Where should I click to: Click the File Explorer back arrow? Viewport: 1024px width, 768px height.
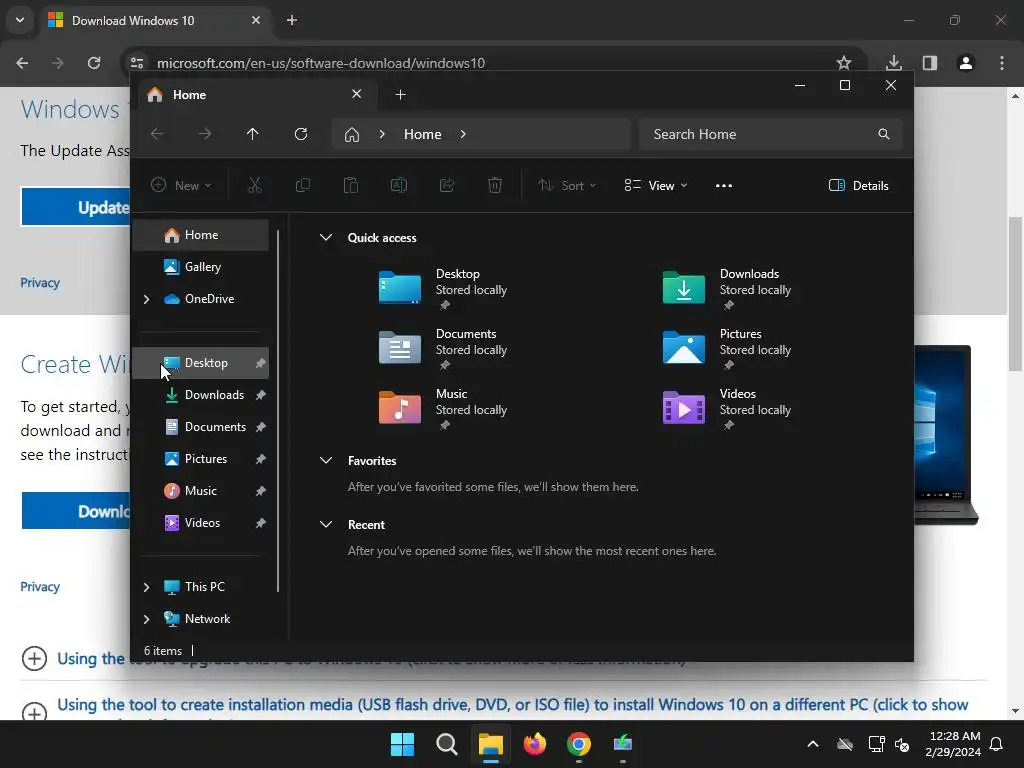coord(157,134)
